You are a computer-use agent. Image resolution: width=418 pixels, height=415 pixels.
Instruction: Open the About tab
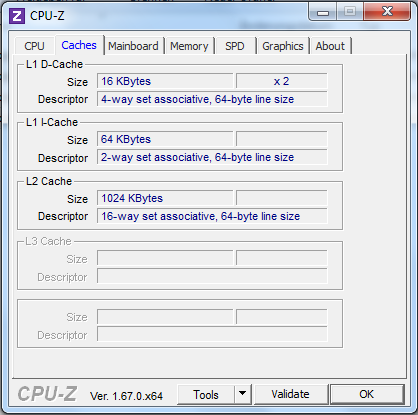tap(330, 46)
